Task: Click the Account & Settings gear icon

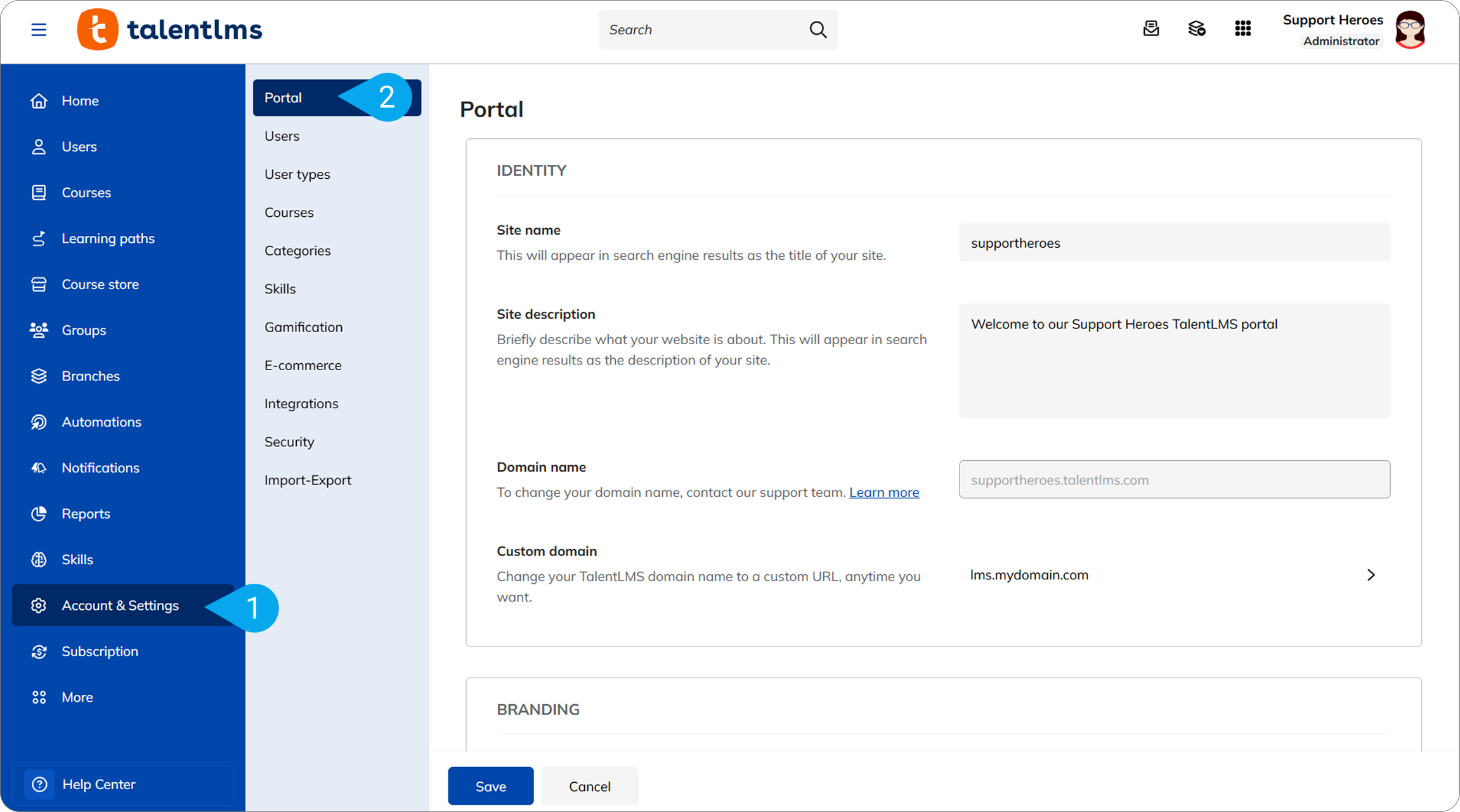Action: tap(39, 605)
